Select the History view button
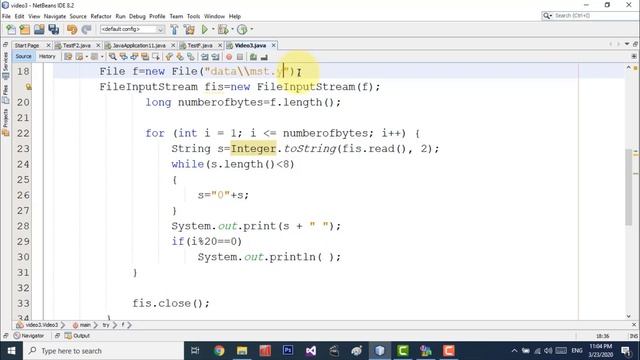 pos(47,57)
